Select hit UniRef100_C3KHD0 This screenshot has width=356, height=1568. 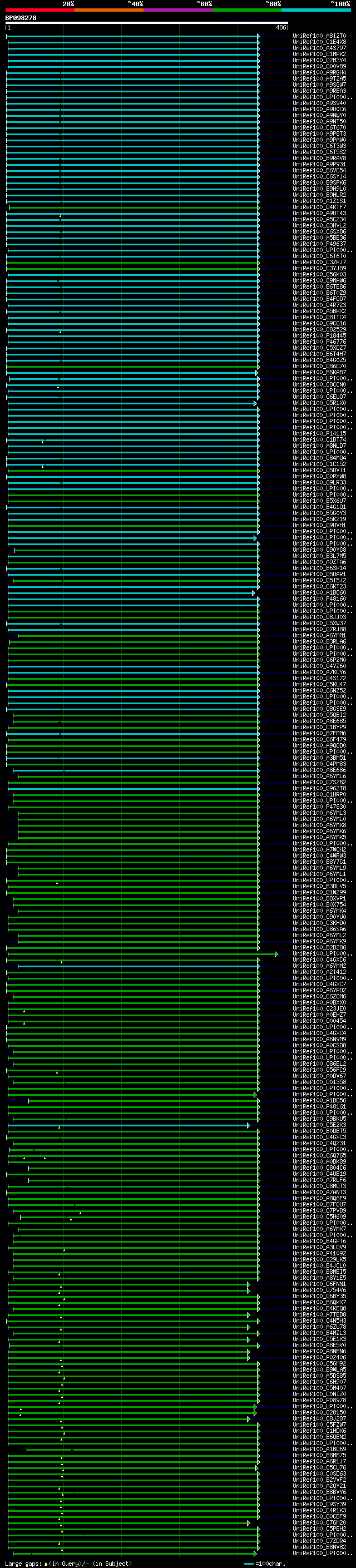[x=319, y=923]
